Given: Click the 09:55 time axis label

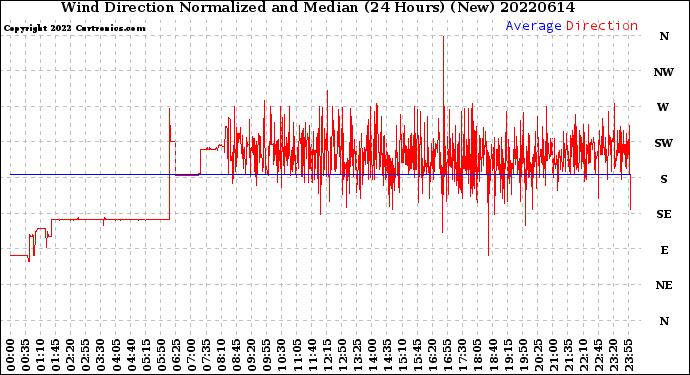Looking at the screenshot, I should 267,355.
